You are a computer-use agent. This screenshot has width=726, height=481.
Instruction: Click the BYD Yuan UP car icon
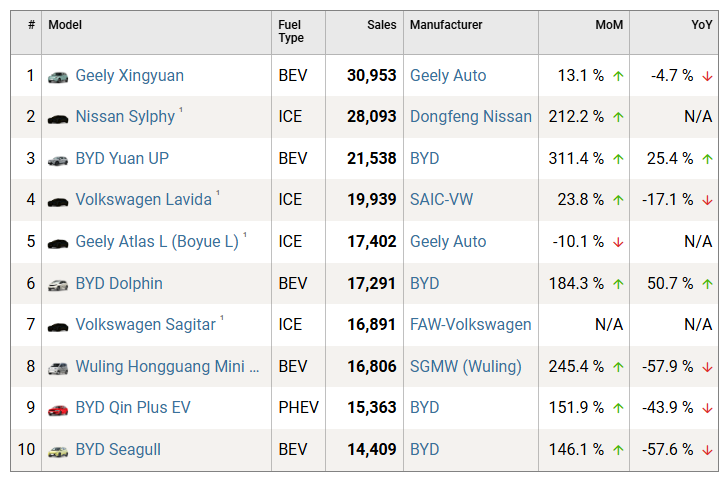[x=58, y=159]
